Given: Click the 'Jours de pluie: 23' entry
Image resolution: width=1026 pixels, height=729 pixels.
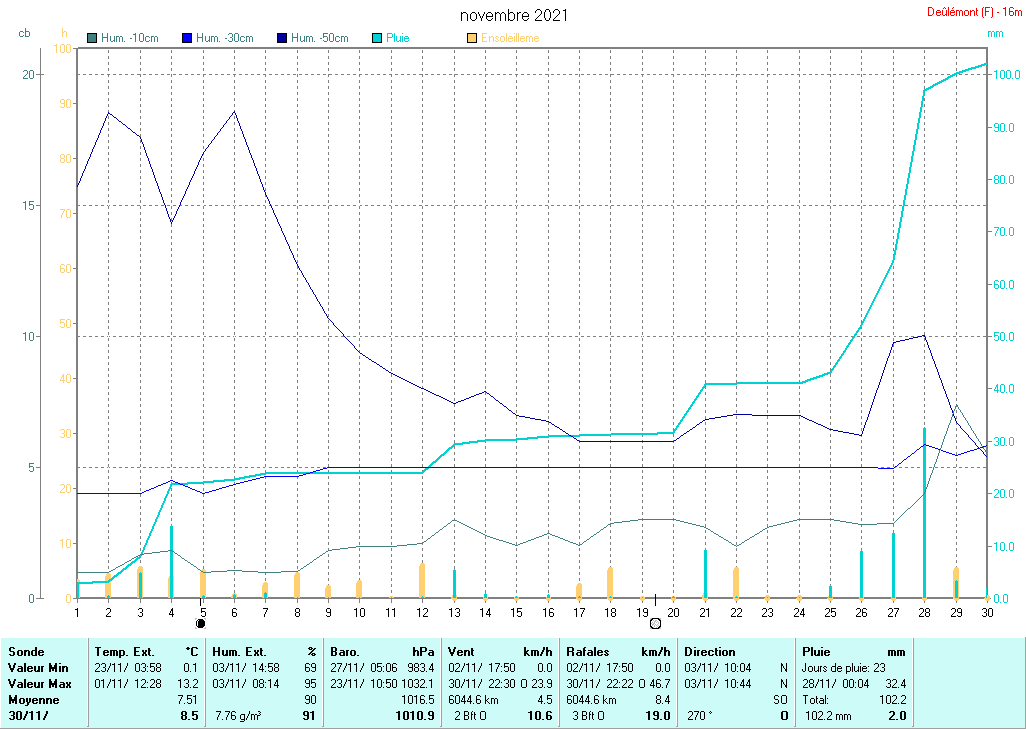Looking at the screenshot, I should 842,667.
